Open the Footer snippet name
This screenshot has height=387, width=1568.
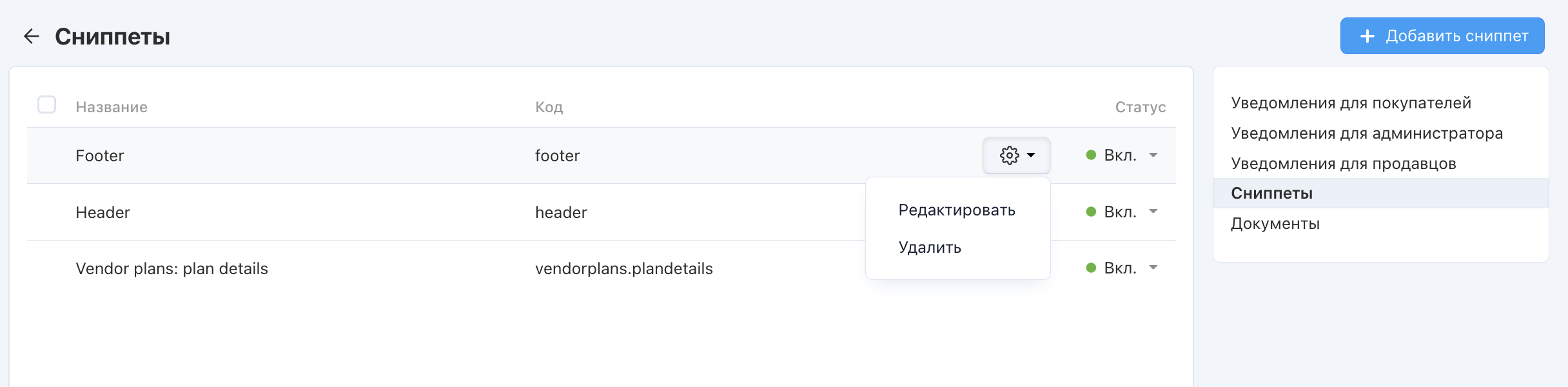[99, 156]
